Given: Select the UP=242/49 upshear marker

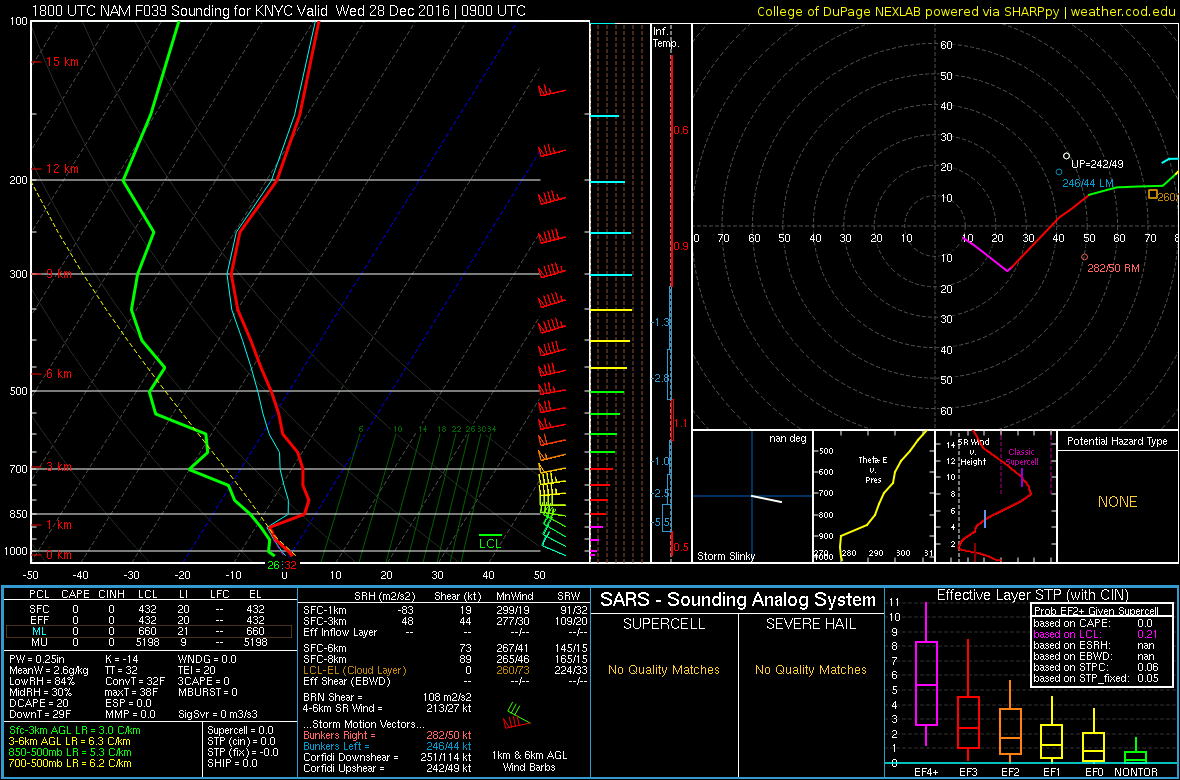Looking at the screenshot, I should (1067, 155).
